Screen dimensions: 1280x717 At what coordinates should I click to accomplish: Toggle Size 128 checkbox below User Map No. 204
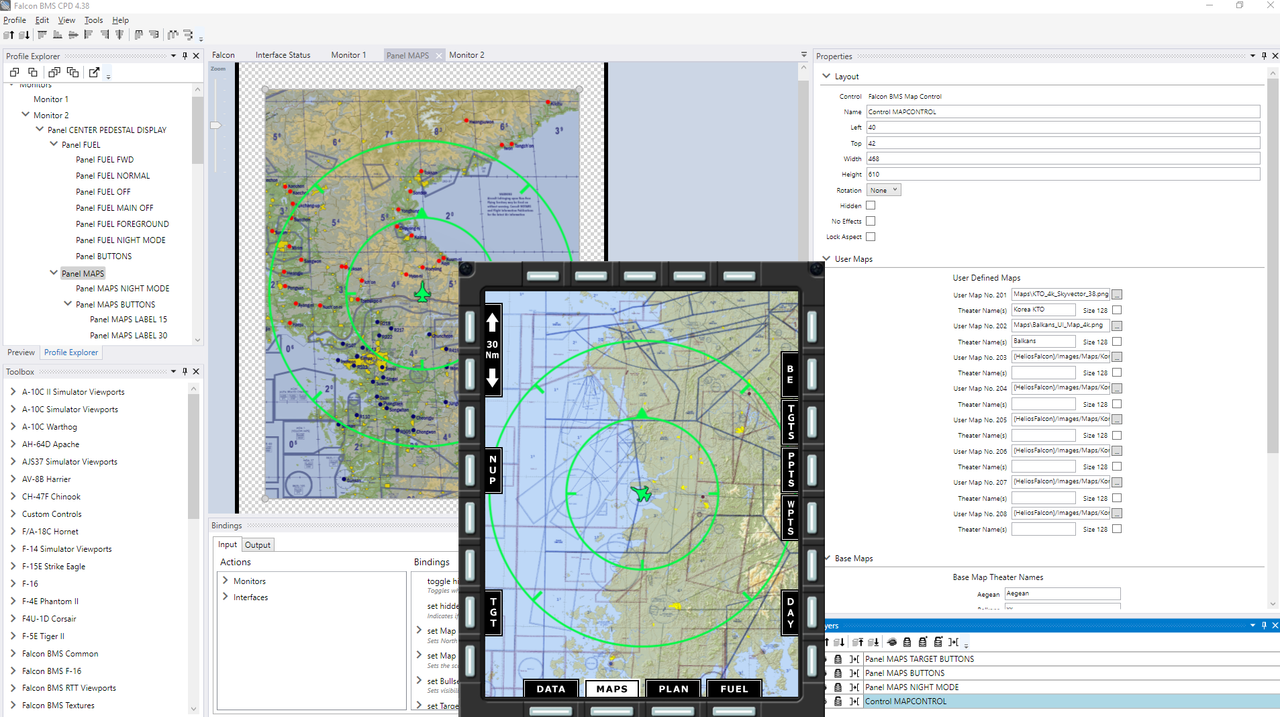point(1117,404)
